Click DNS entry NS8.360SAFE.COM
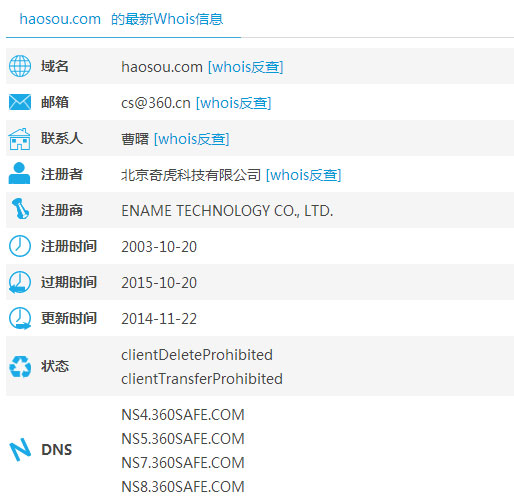 point(183,487)
